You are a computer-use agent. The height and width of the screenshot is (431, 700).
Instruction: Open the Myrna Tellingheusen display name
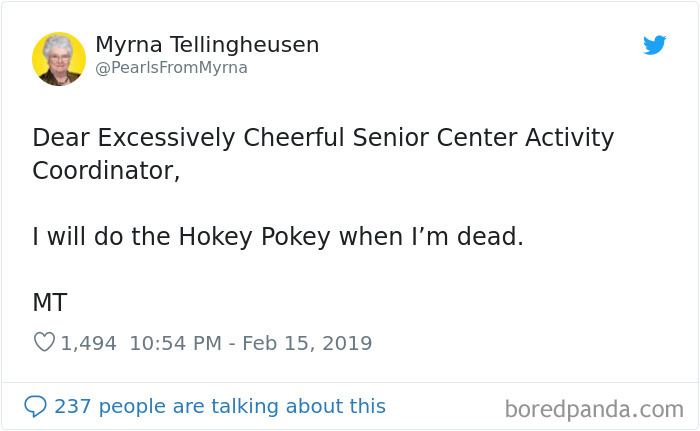pos(207,45)
